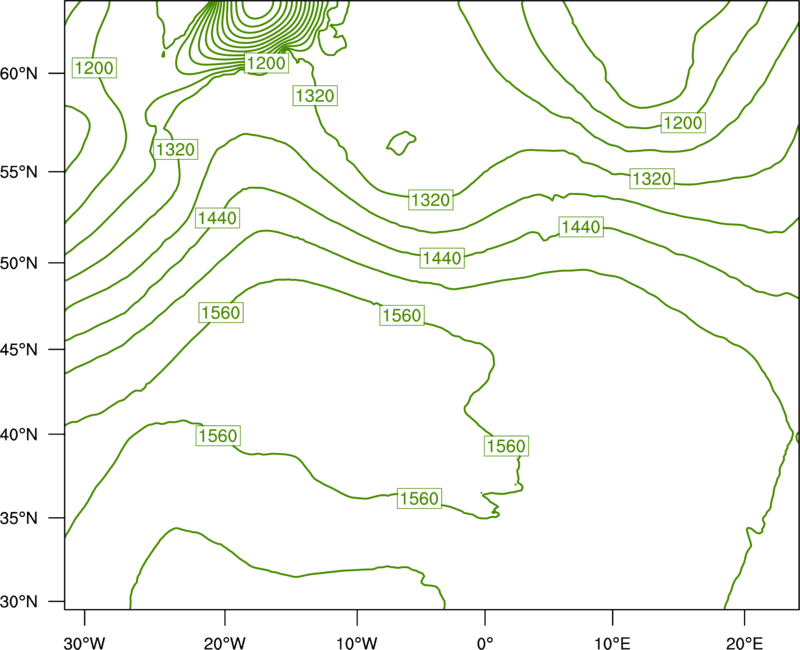
Task: Click the 60°N latitude axis label
Action: tap(19, 74)
